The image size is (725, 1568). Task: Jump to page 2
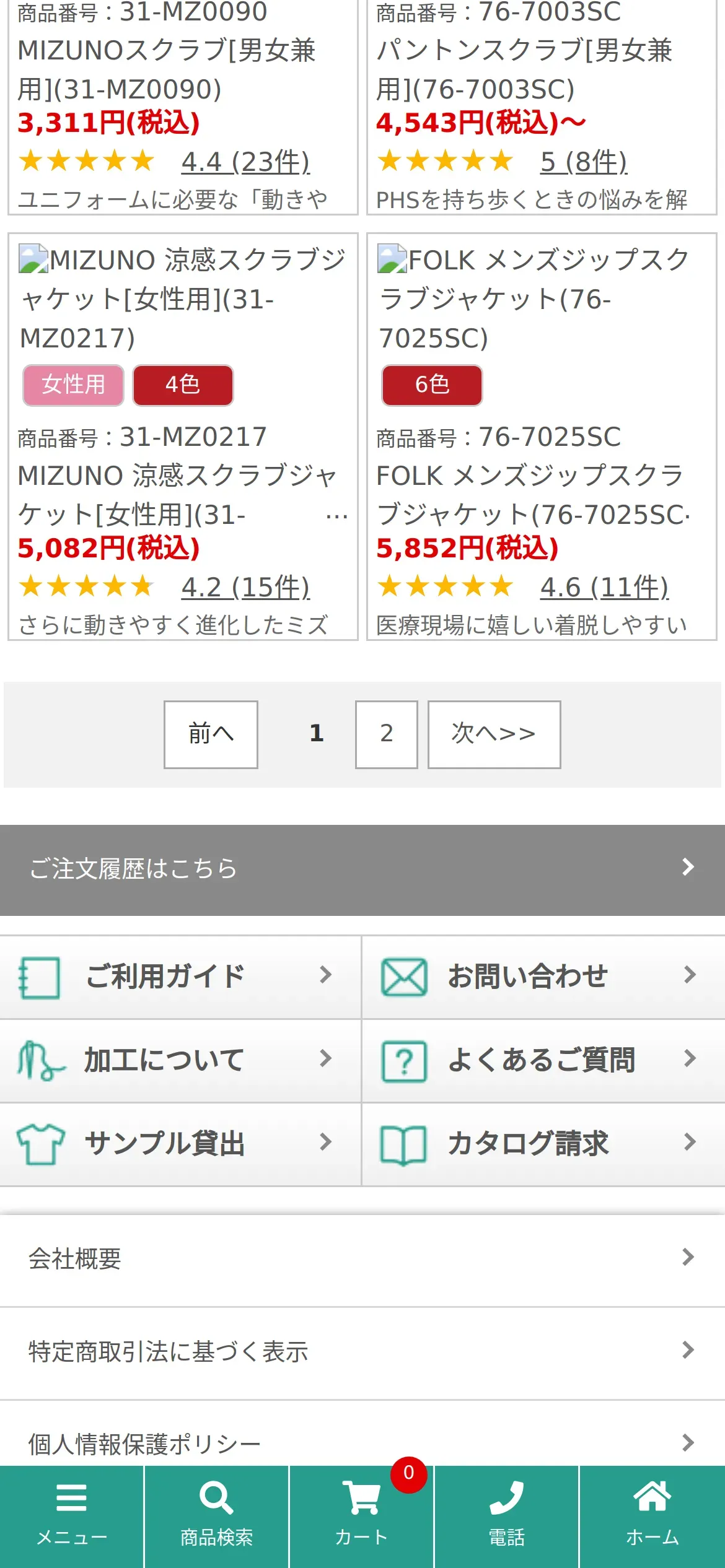click(387, 734)
